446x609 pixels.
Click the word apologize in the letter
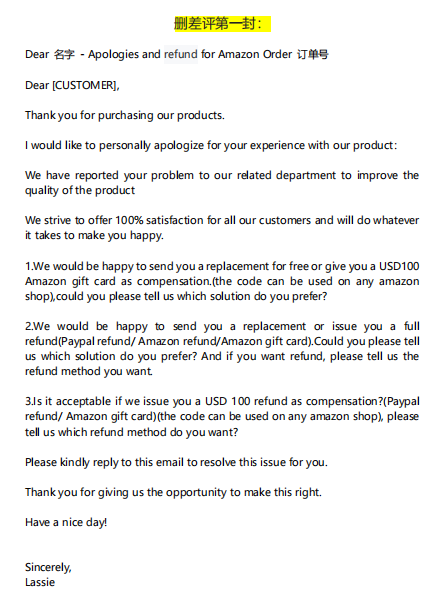point(179,146)
